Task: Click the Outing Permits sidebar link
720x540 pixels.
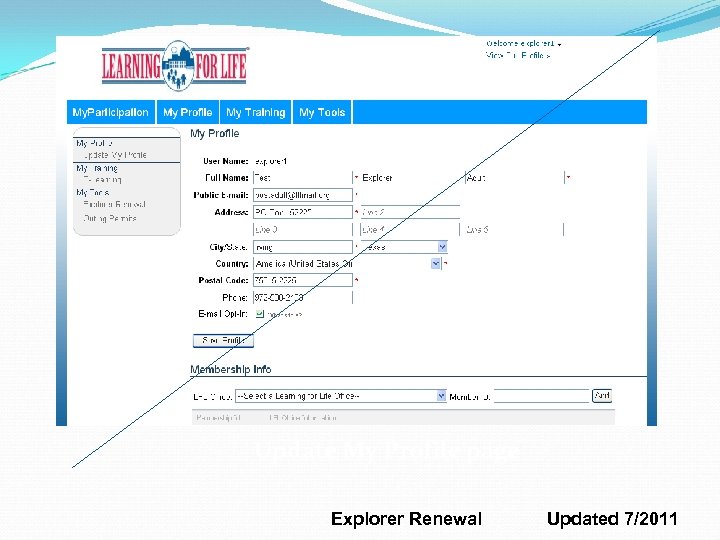Action: (x=110, y=218)
